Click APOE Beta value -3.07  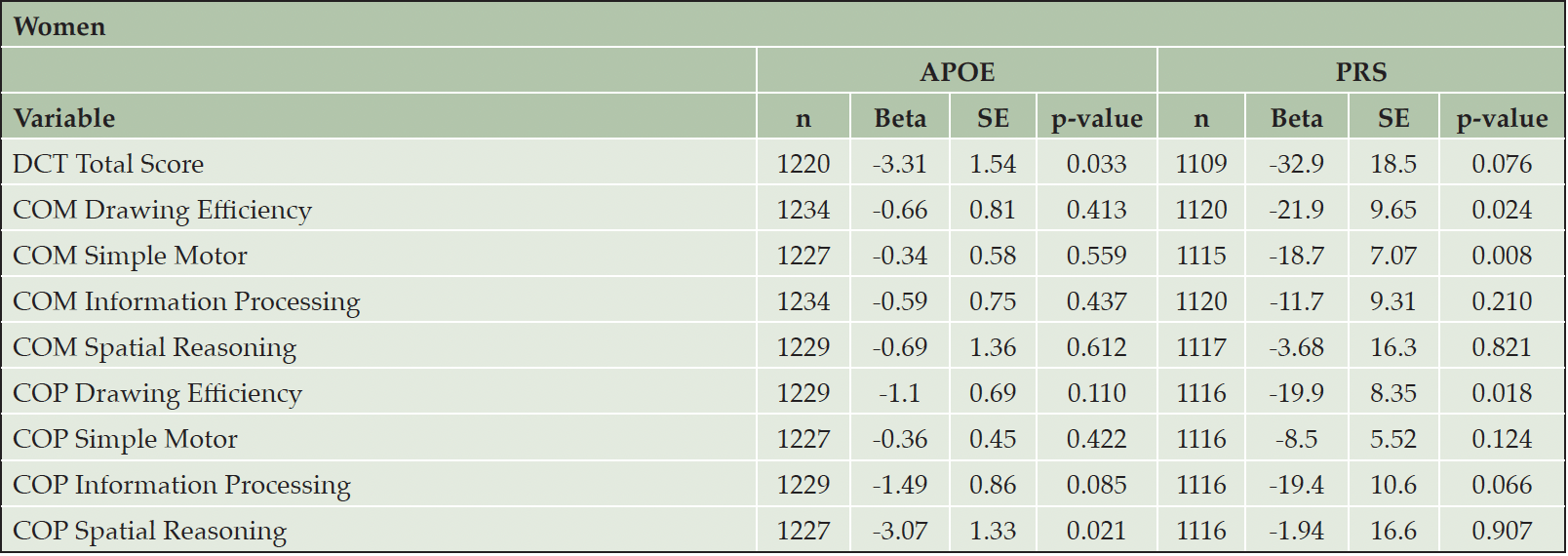899,531
